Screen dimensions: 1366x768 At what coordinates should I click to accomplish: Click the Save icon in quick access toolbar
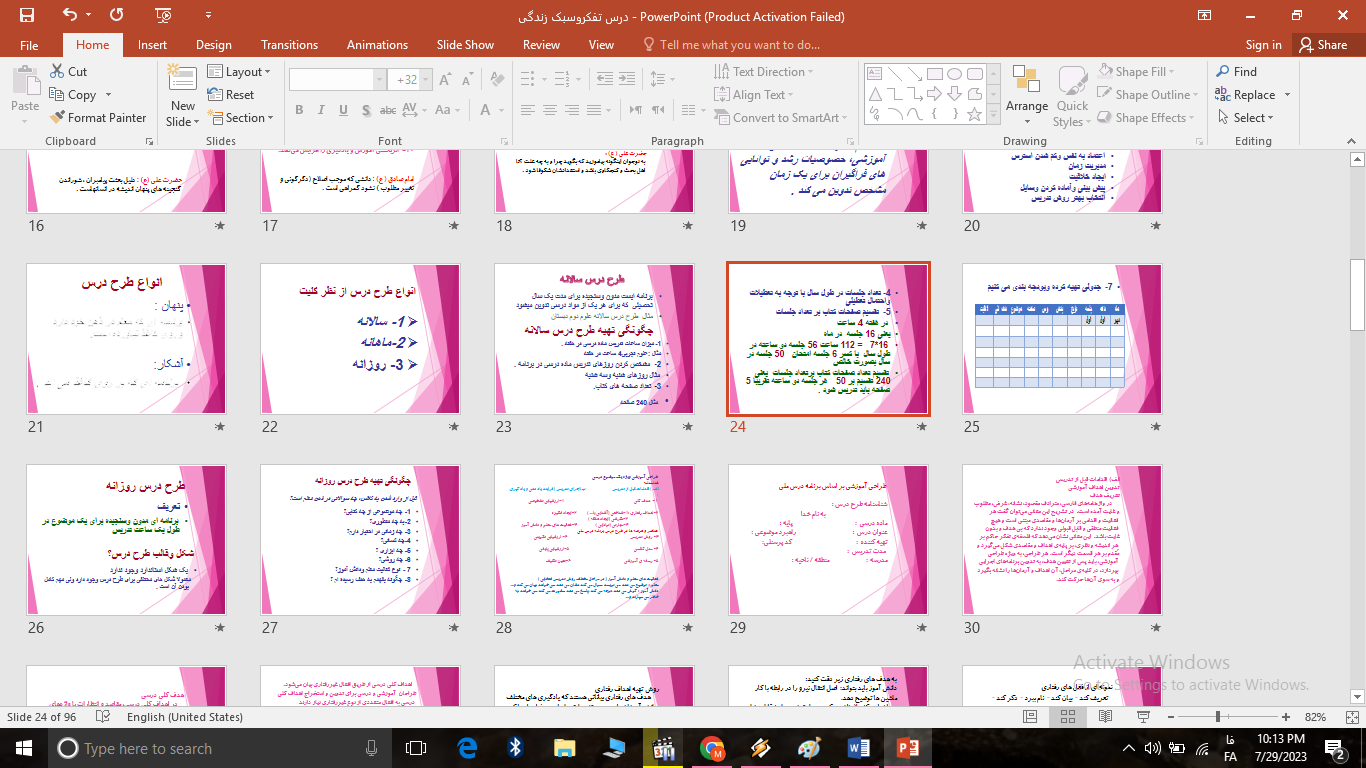point(26,15)
